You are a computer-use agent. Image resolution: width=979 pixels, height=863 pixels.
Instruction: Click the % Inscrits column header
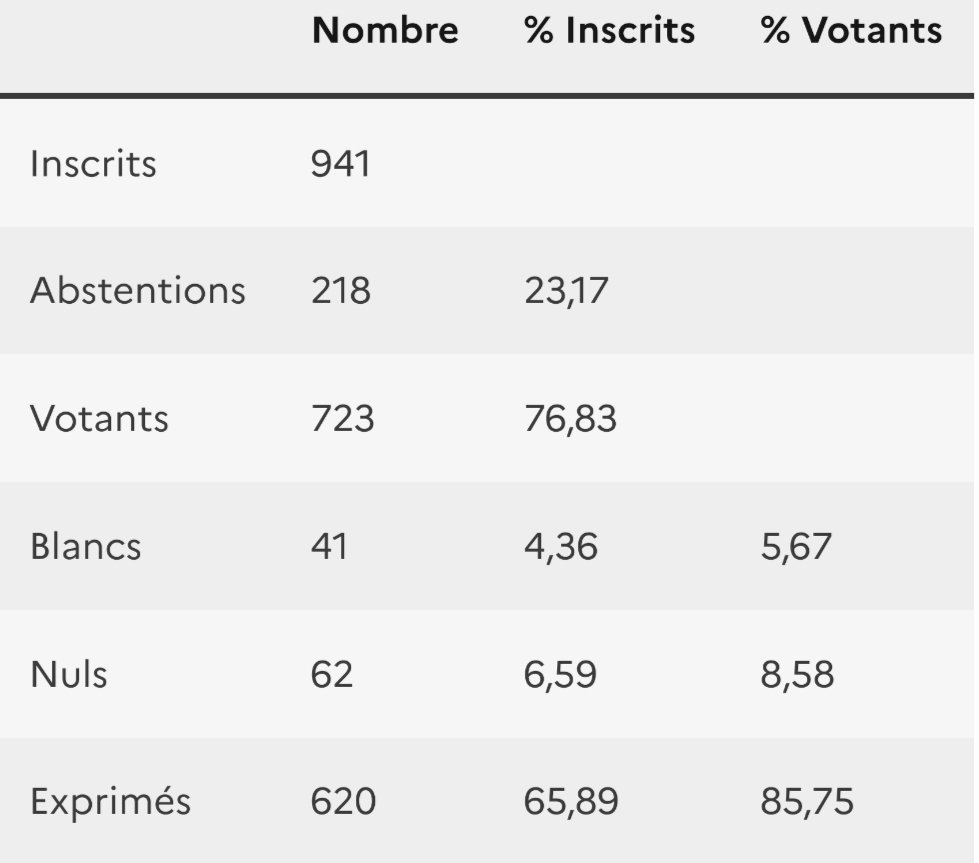click(x=610, y=31)
